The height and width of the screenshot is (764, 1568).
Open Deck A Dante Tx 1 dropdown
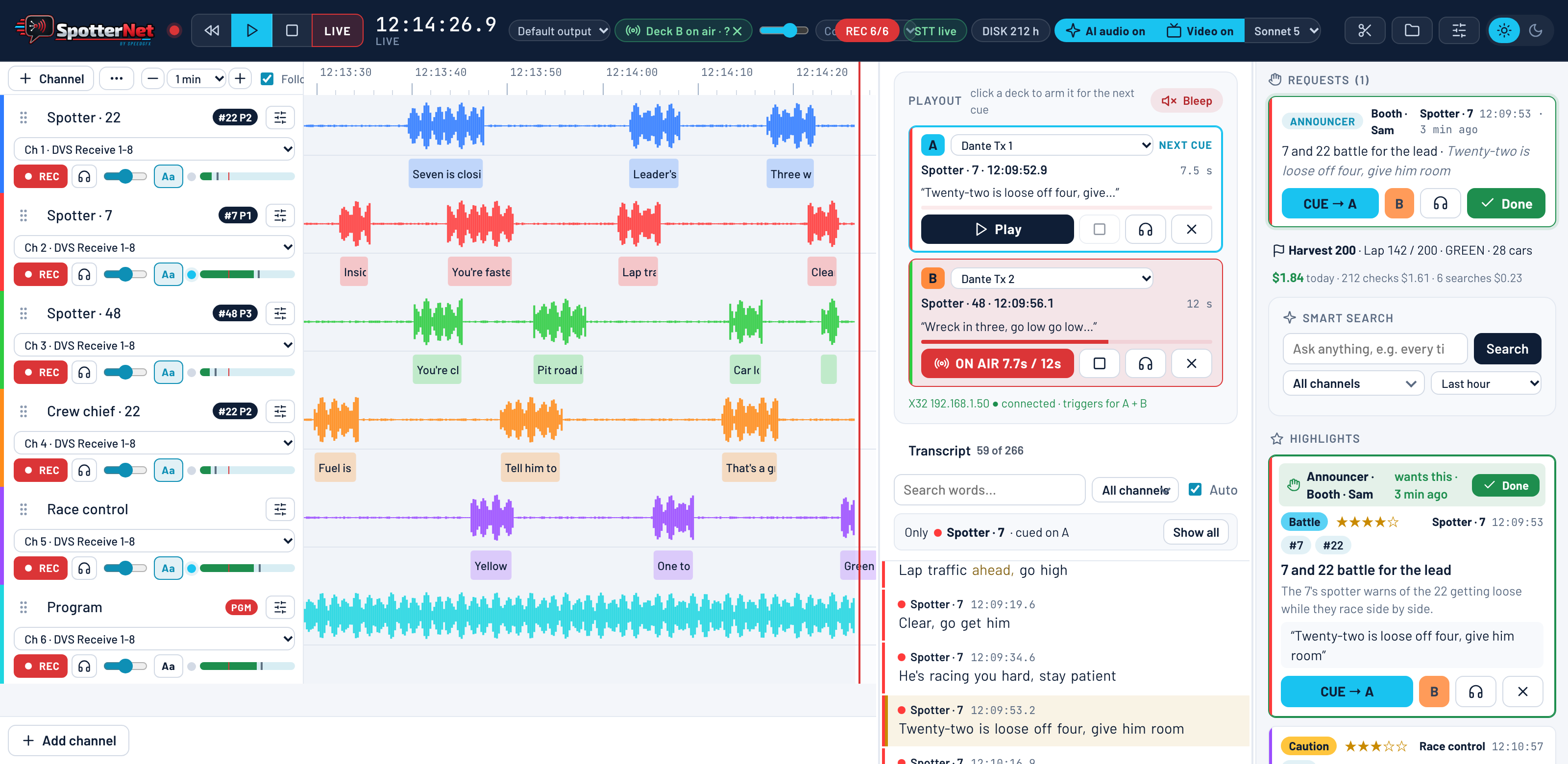pos(1051,145)
